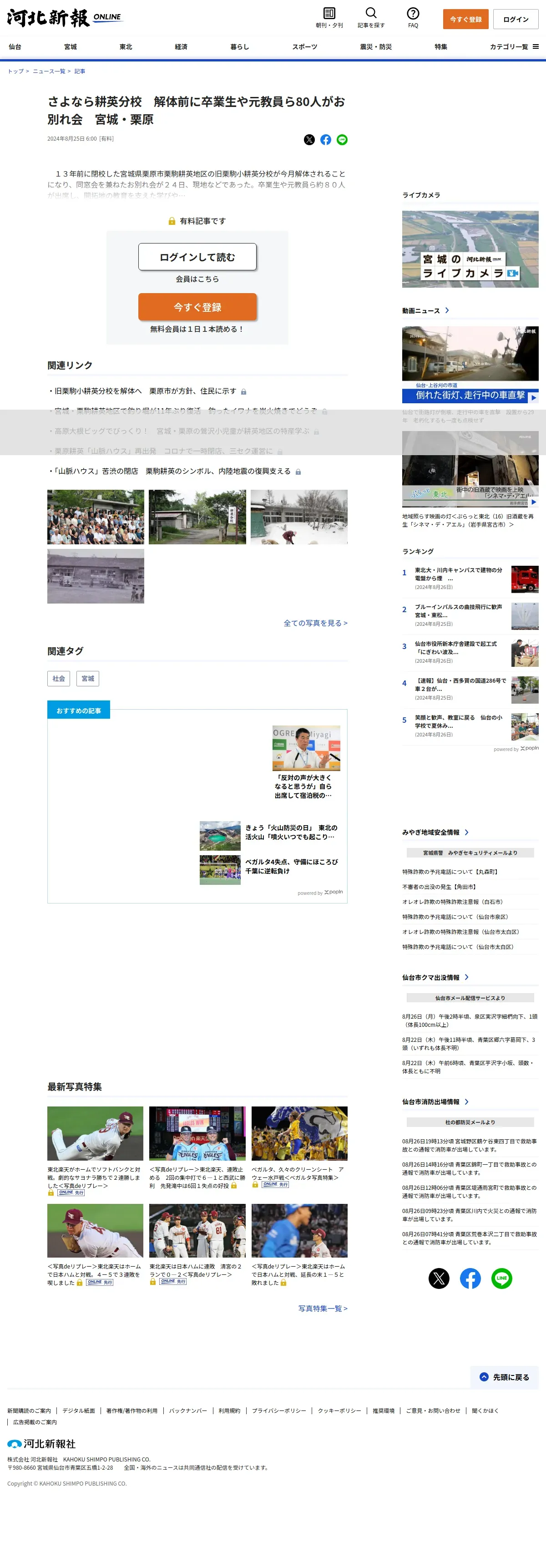Open the group photo thumbnail of attendees
The height and width of the screenshot is (1568, 546).
(96, 517)
